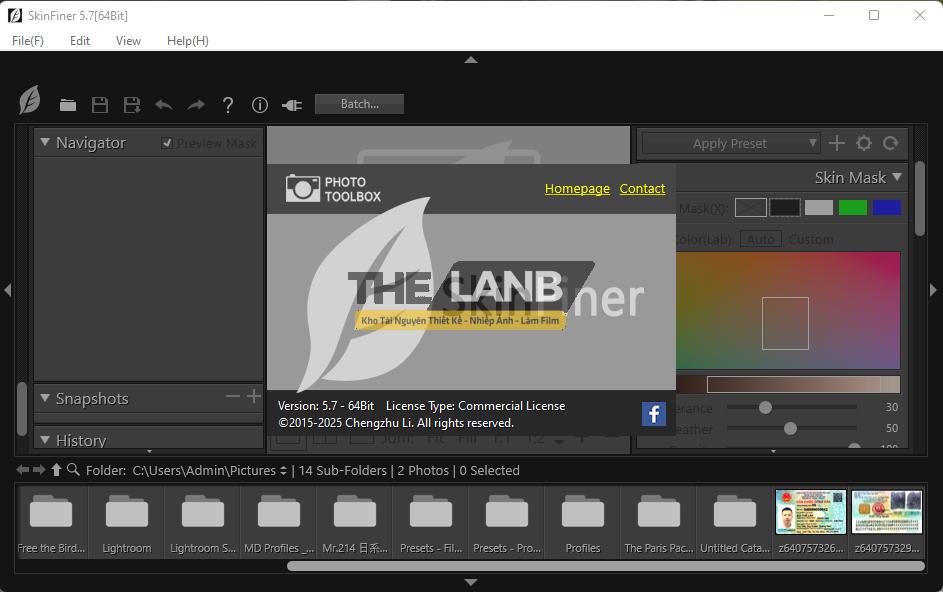Open the Facebook page from the About dialog

click(654, 414)
